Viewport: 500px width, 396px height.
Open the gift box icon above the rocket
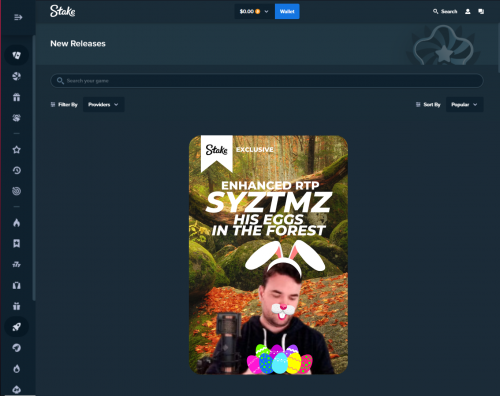point(16,306)
